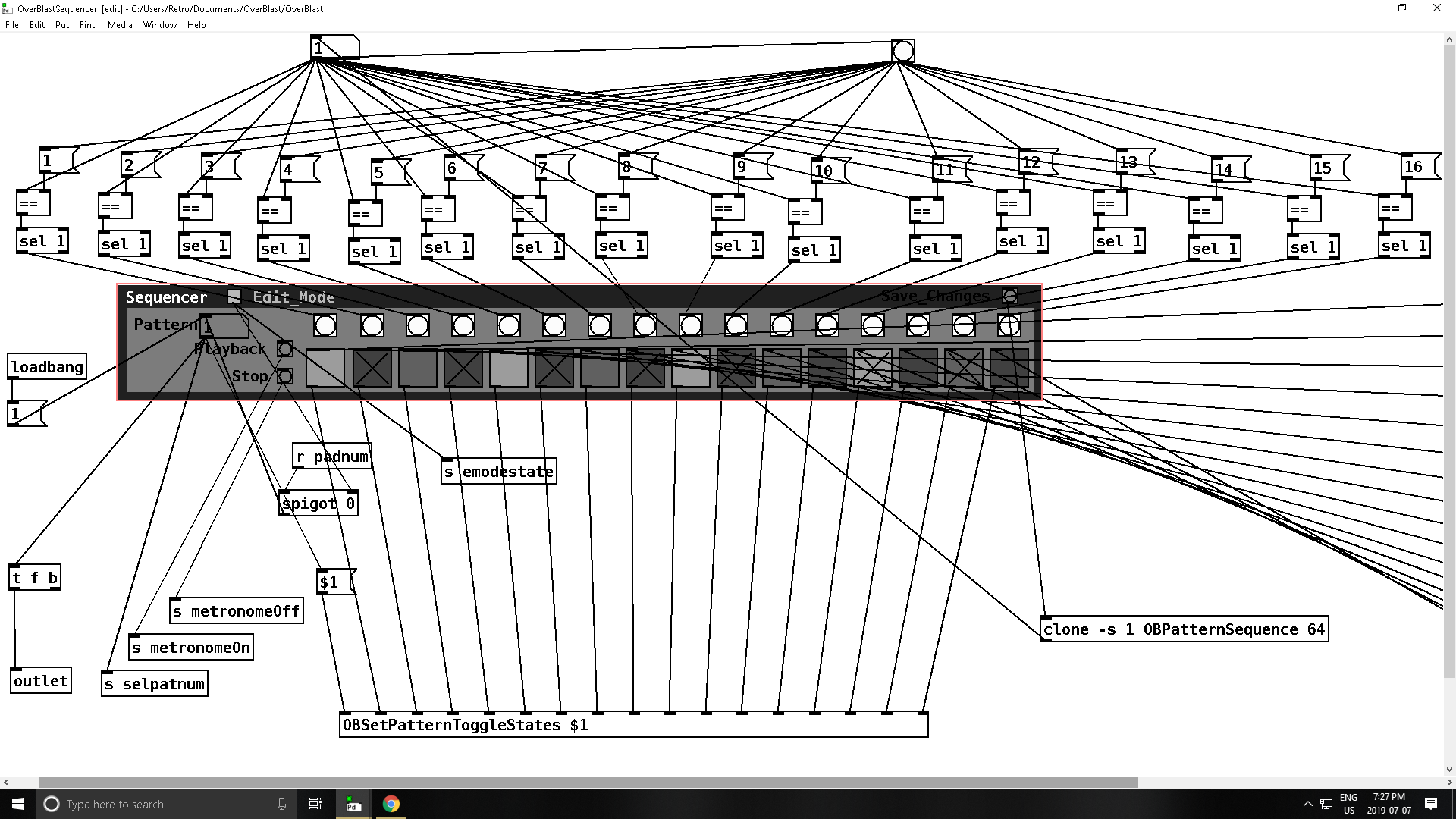Open the Help menu
The image size is (1456, 819).
point(196,25)
